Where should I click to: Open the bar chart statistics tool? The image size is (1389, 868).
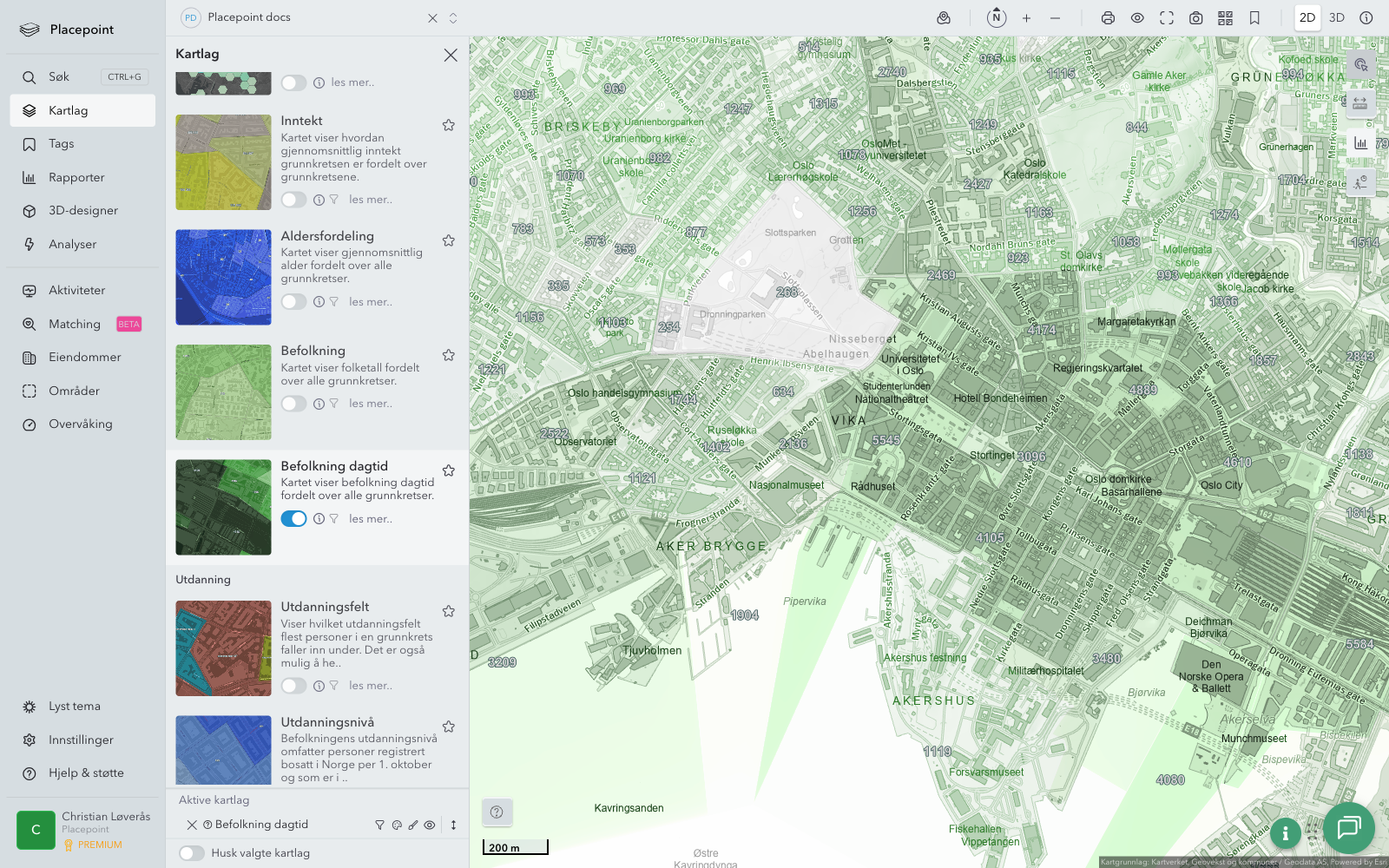[x=1360, y=143]
